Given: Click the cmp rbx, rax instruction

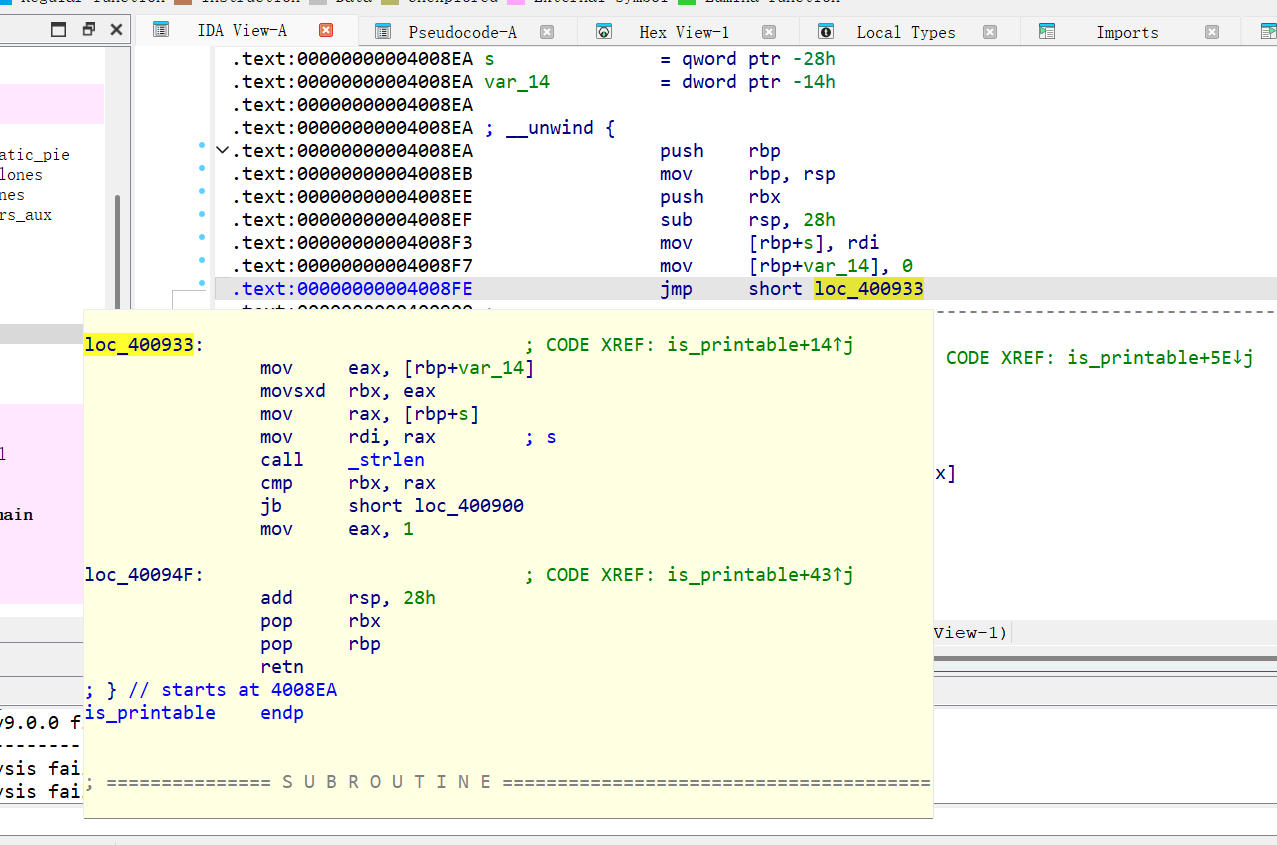Looking at the screenshot, I should click(348, 483).
